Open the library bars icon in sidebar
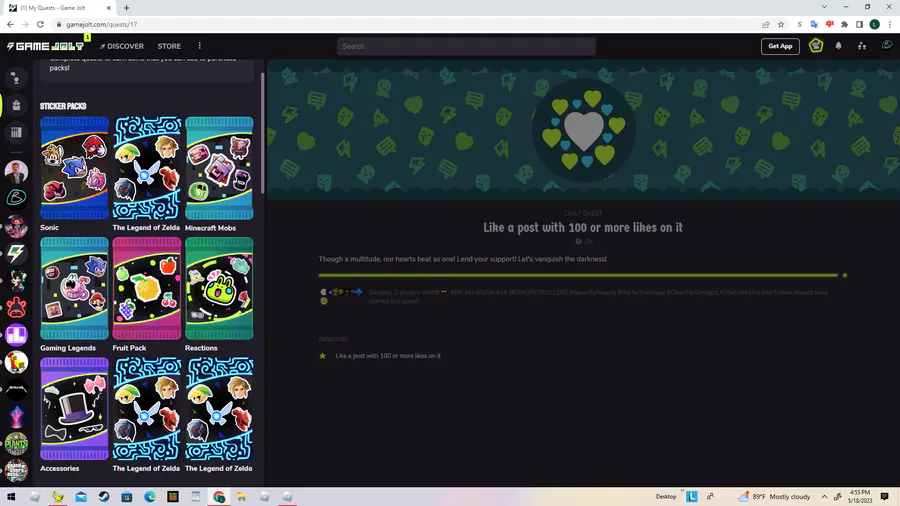The image size is (900, 506). (x=16, y=133)
